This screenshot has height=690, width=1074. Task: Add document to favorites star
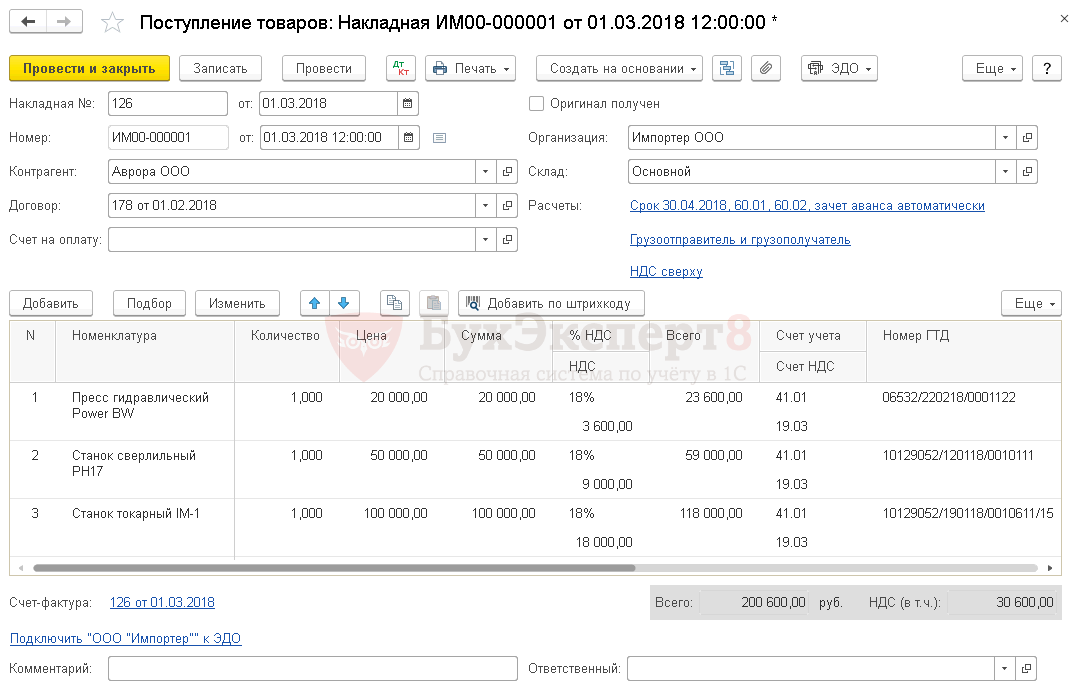coord(113,22)
